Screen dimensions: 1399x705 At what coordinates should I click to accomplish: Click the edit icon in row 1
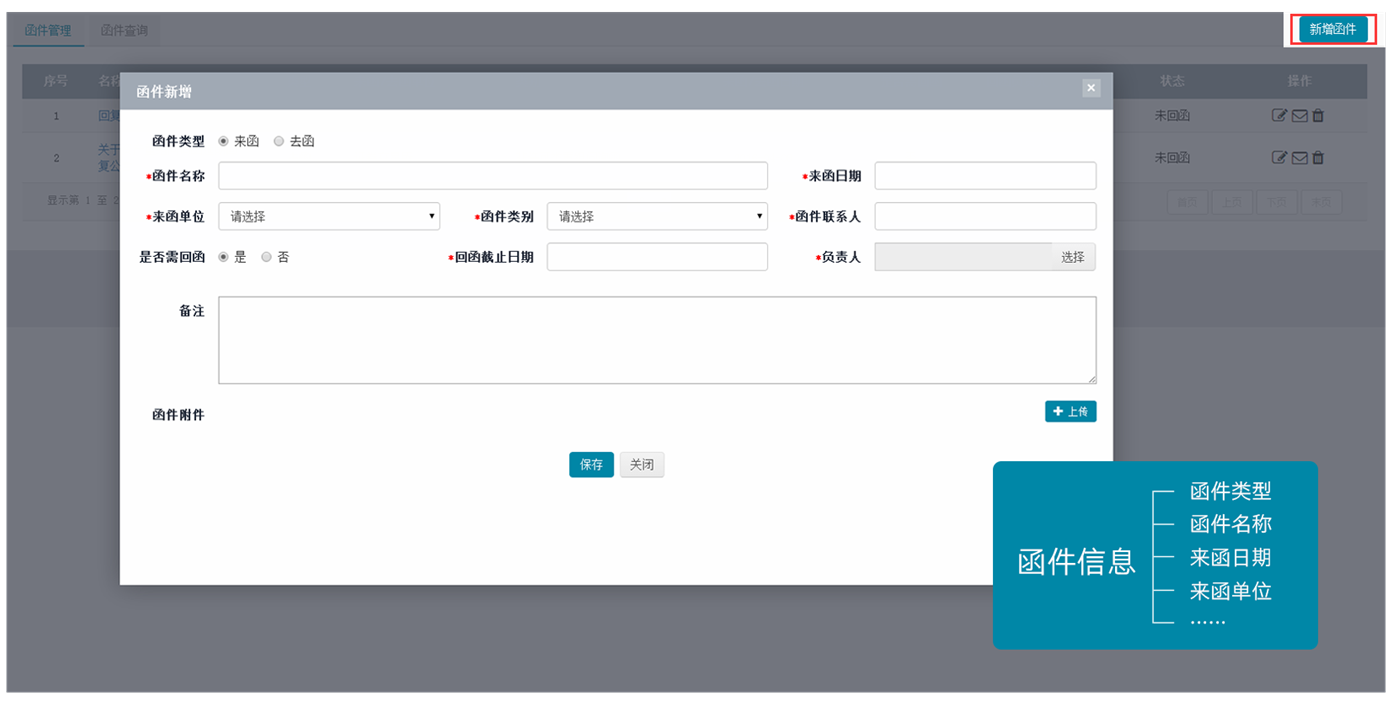(1279, 116)
